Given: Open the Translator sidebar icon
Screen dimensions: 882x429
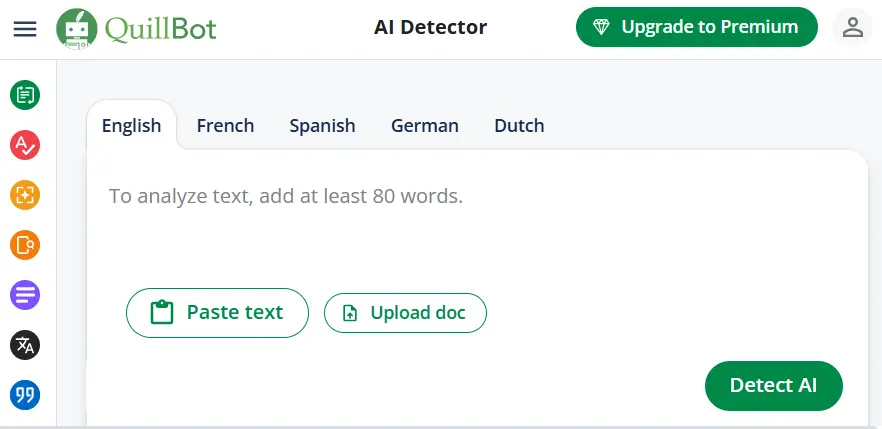Looking at the screenshot, I should [x=25, y=345].
